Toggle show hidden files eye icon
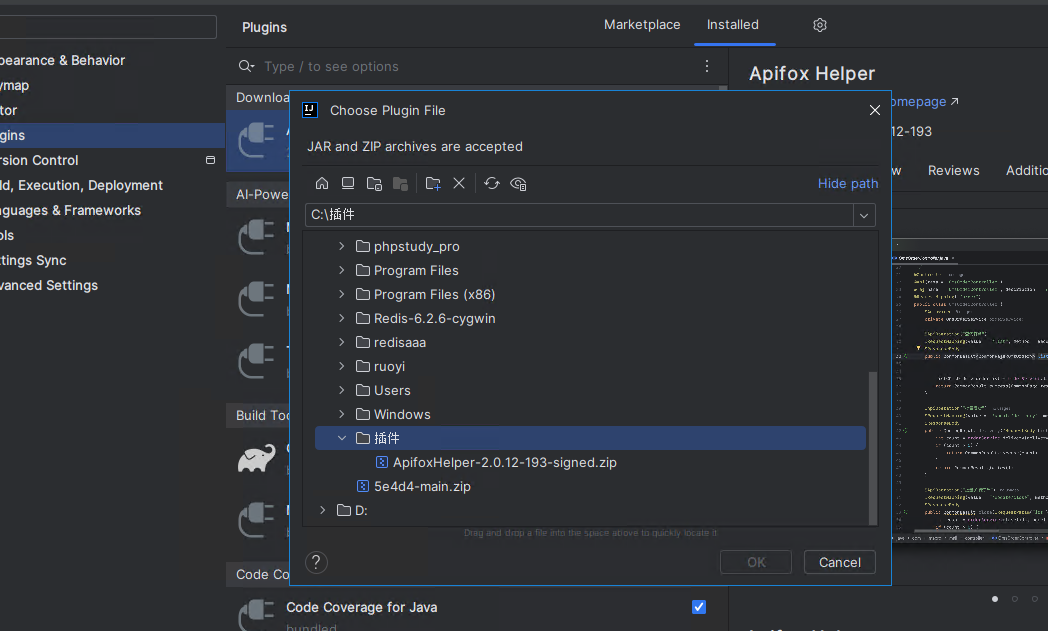Image resolution: width=1048 pixels, height=631 pixels. pos(518,183)
